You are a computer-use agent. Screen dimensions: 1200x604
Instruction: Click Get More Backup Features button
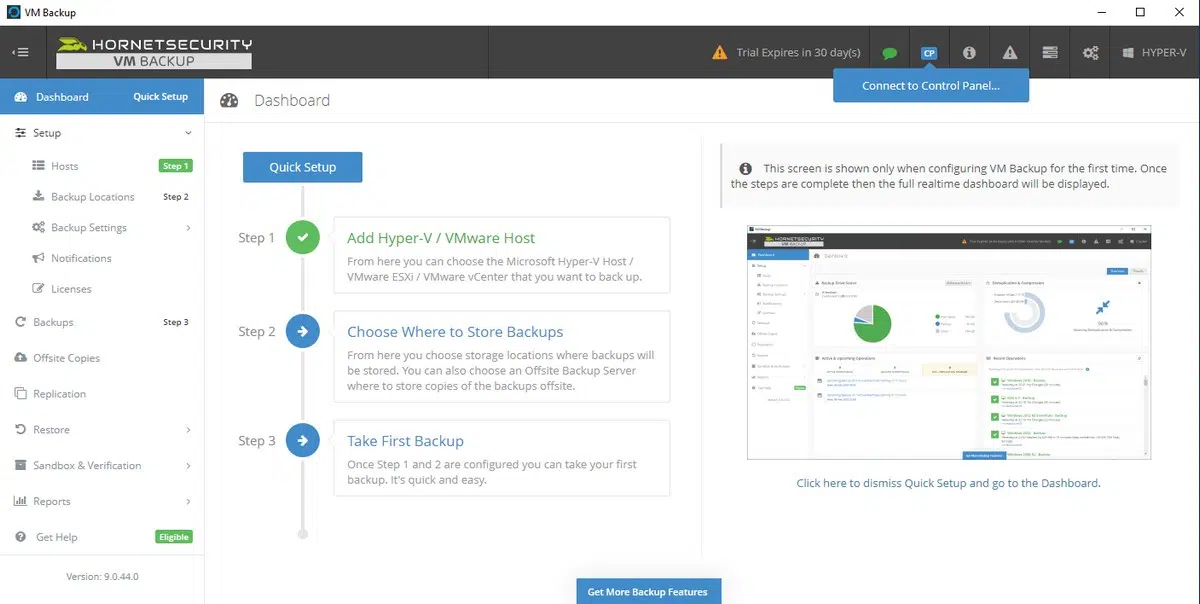click(x=648, y=591)
